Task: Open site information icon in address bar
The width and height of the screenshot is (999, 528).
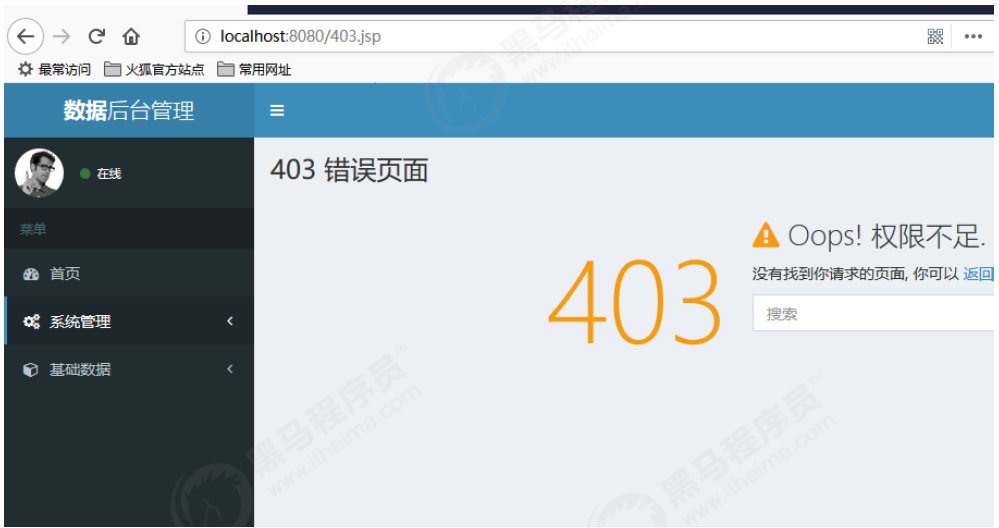Action: click(203, 36)
